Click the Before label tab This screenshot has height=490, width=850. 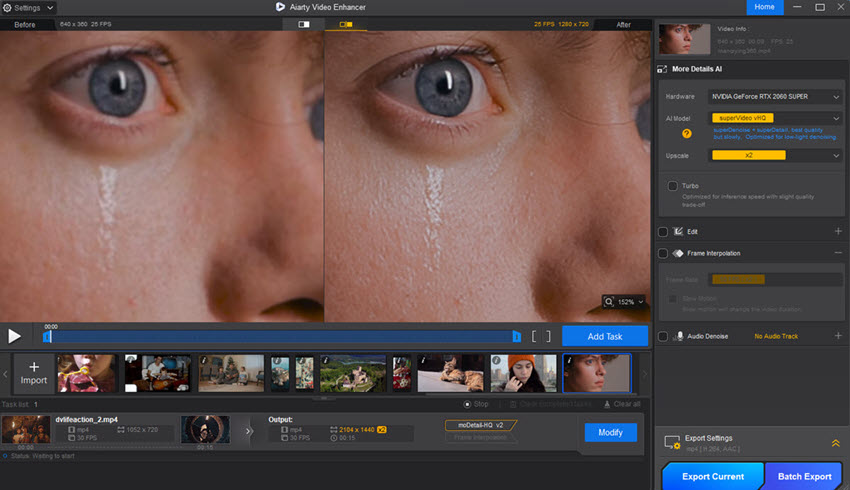[x=25, y=24]
